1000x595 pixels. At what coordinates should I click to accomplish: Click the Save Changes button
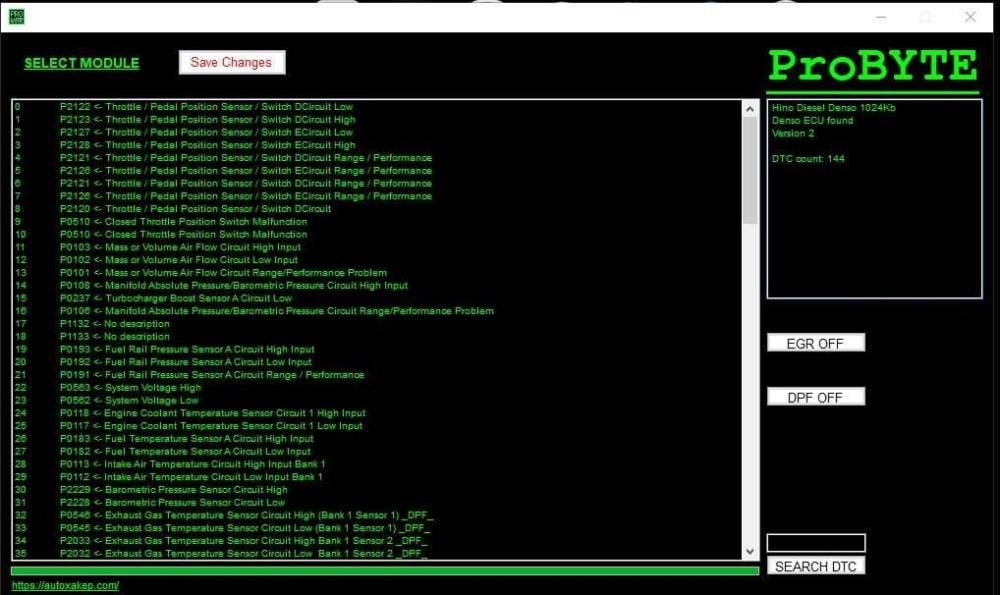[231, 61]
